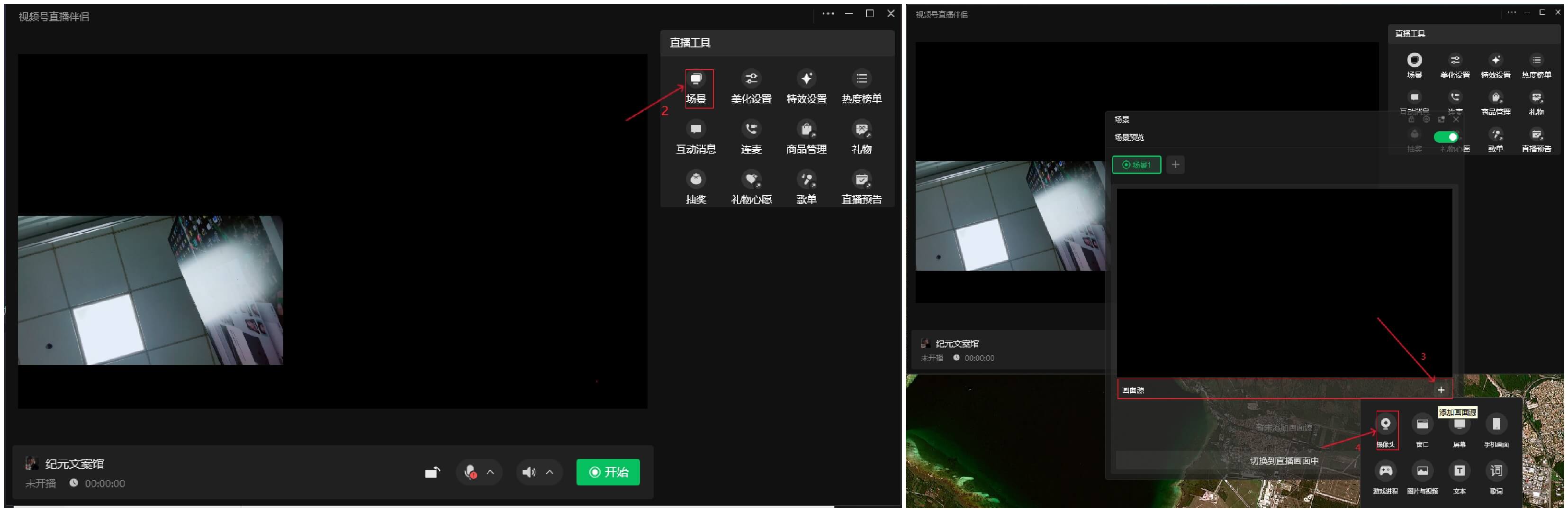This screenshot has height=512, width=1568.
Task: Select the highlighted 场景 tool in right window
Action: (1414, 66)
